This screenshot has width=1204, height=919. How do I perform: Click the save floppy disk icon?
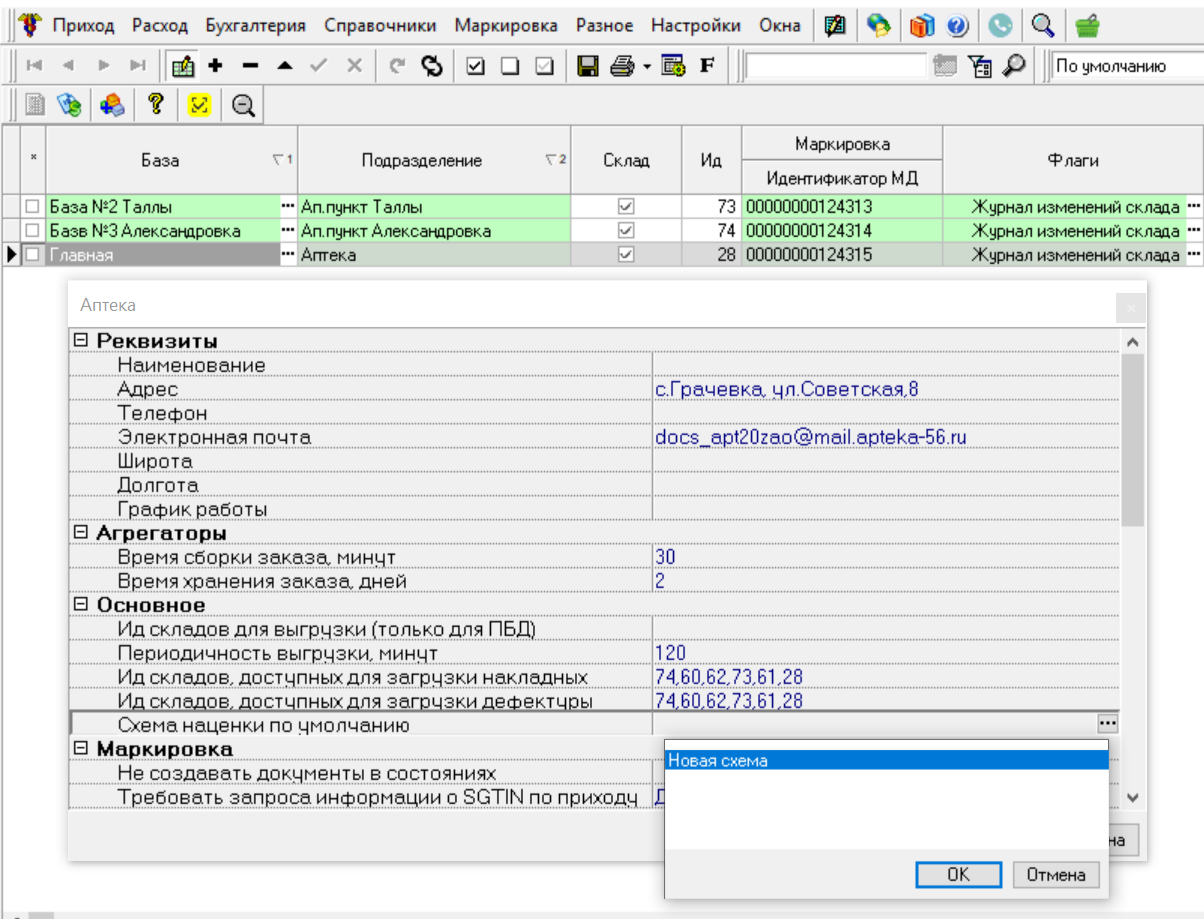[588, 66]
